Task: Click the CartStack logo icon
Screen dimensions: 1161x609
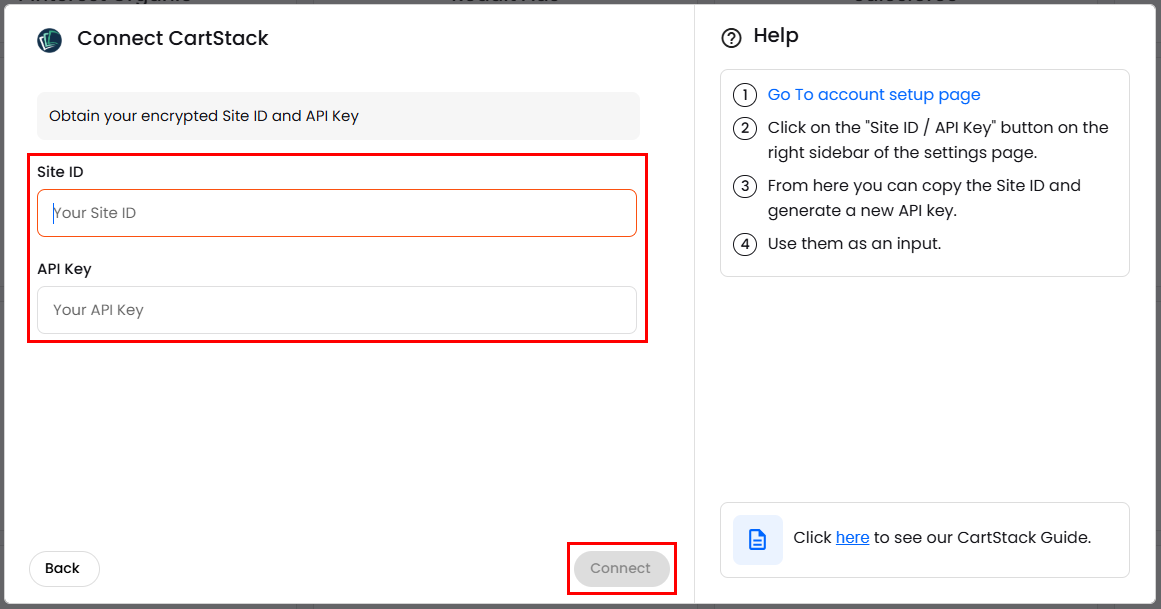Action: [x=49, y=40]
